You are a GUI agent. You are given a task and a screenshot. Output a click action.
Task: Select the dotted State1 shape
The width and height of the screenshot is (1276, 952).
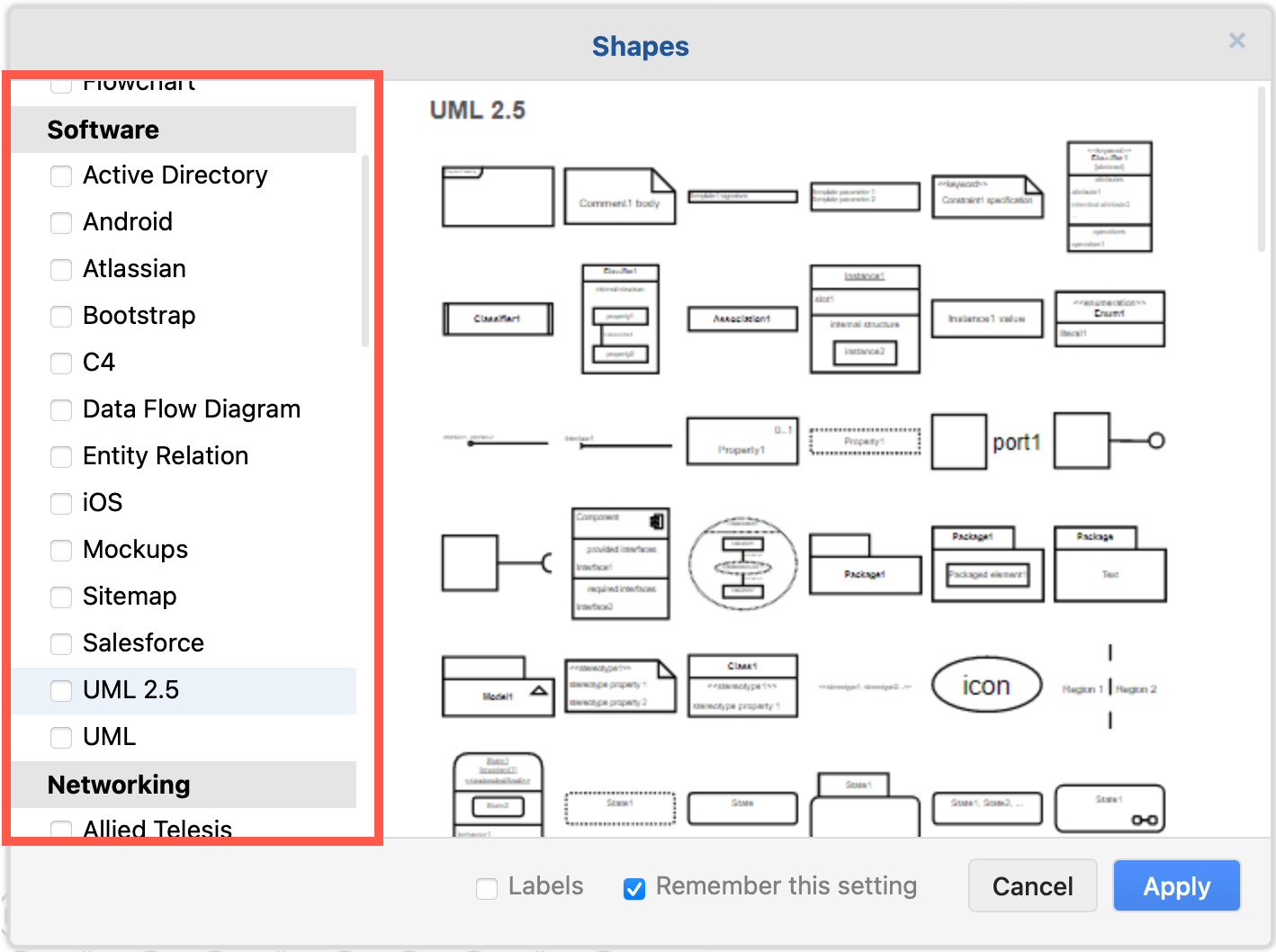[x=619, y=808]
